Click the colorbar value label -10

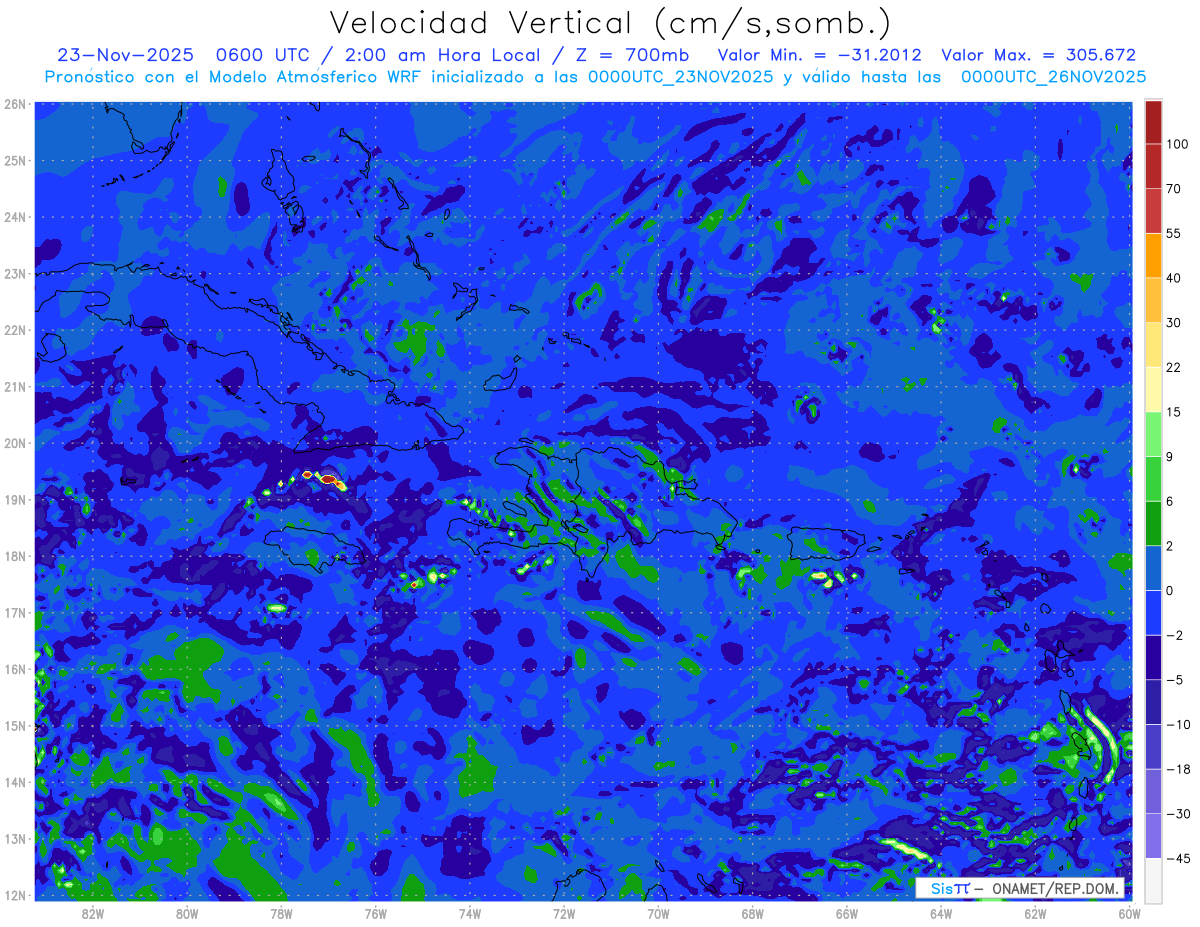[x=1176, y=724]
